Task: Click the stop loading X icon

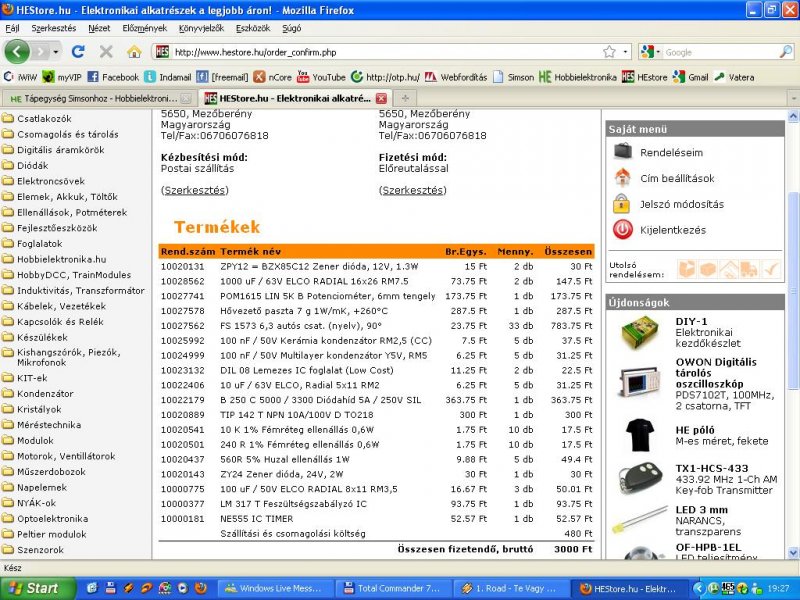Action: click(106, 52)
